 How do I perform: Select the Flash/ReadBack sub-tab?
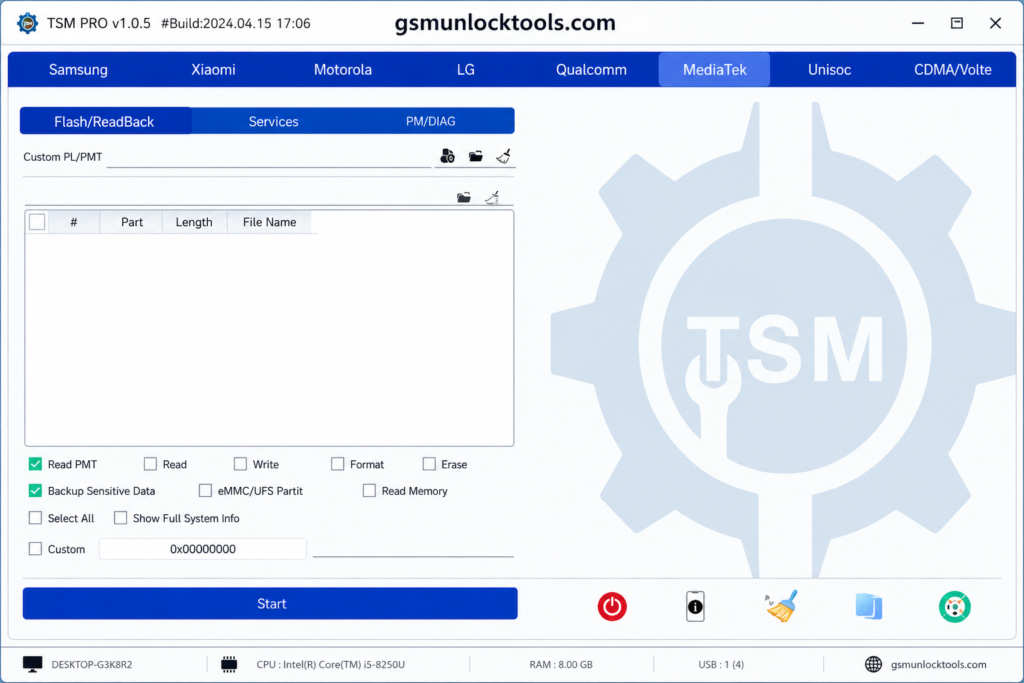(x=104, y=121)
